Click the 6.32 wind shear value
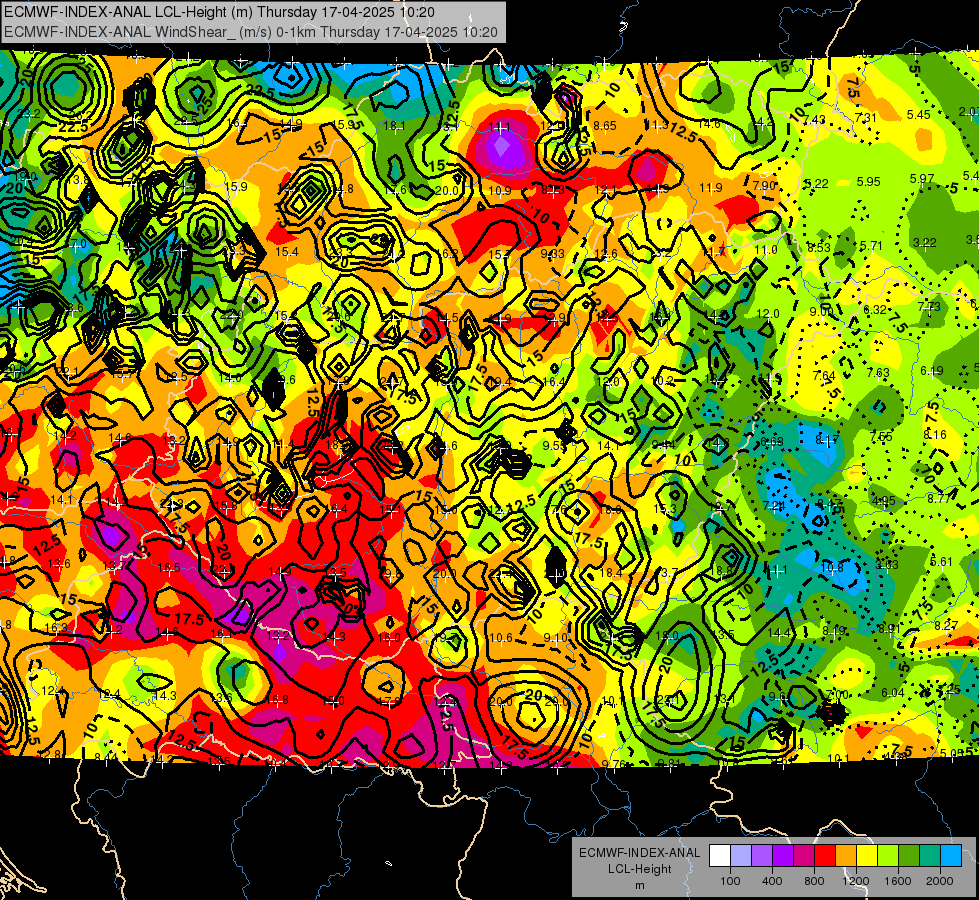The width and height of the screenshot is (979, 900). [x=875, y=309]
